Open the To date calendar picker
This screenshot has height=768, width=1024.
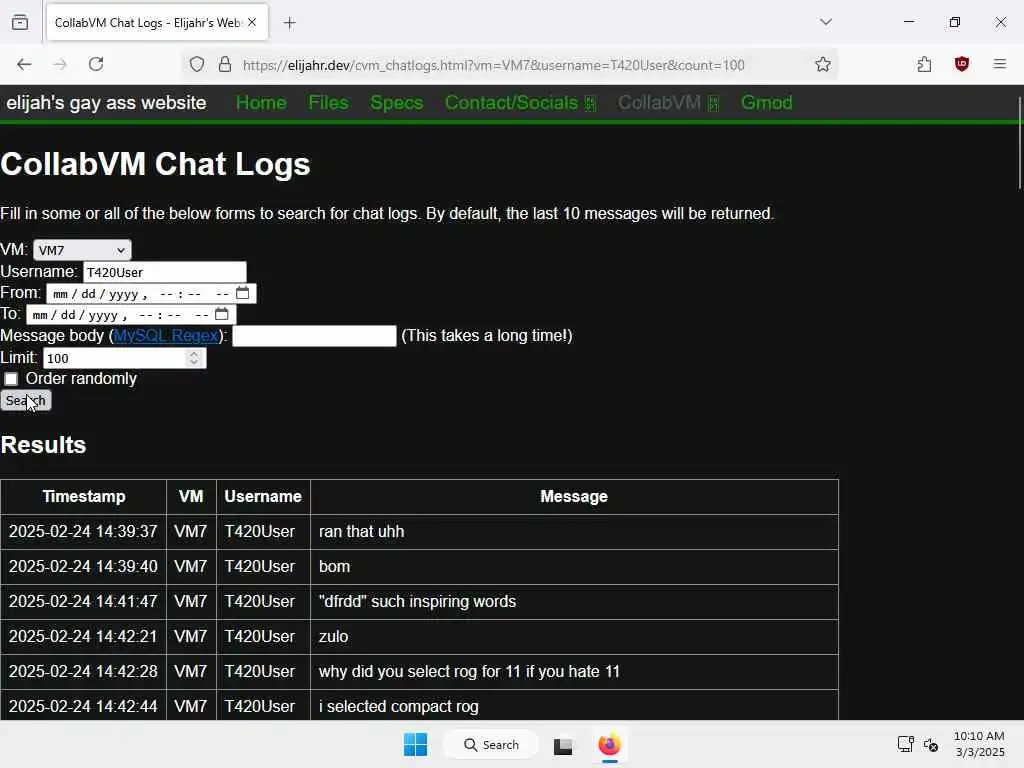pos(221,314)
